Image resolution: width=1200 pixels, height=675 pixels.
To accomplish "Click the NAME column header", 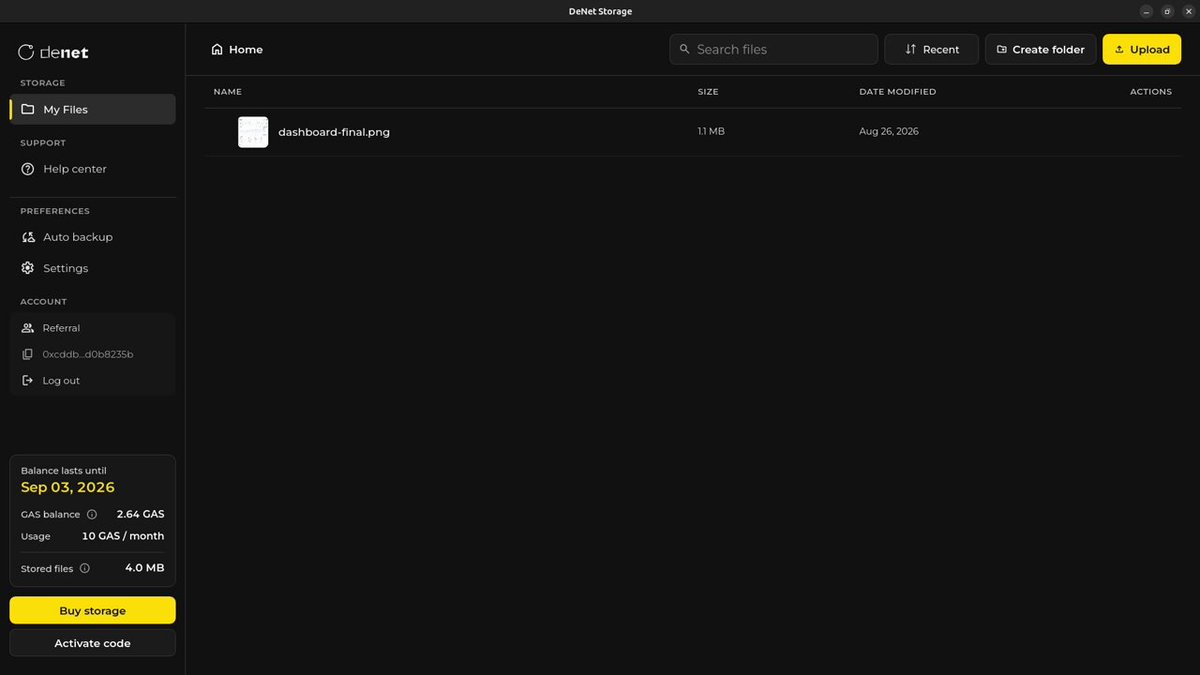I will [x=228, y=92].
